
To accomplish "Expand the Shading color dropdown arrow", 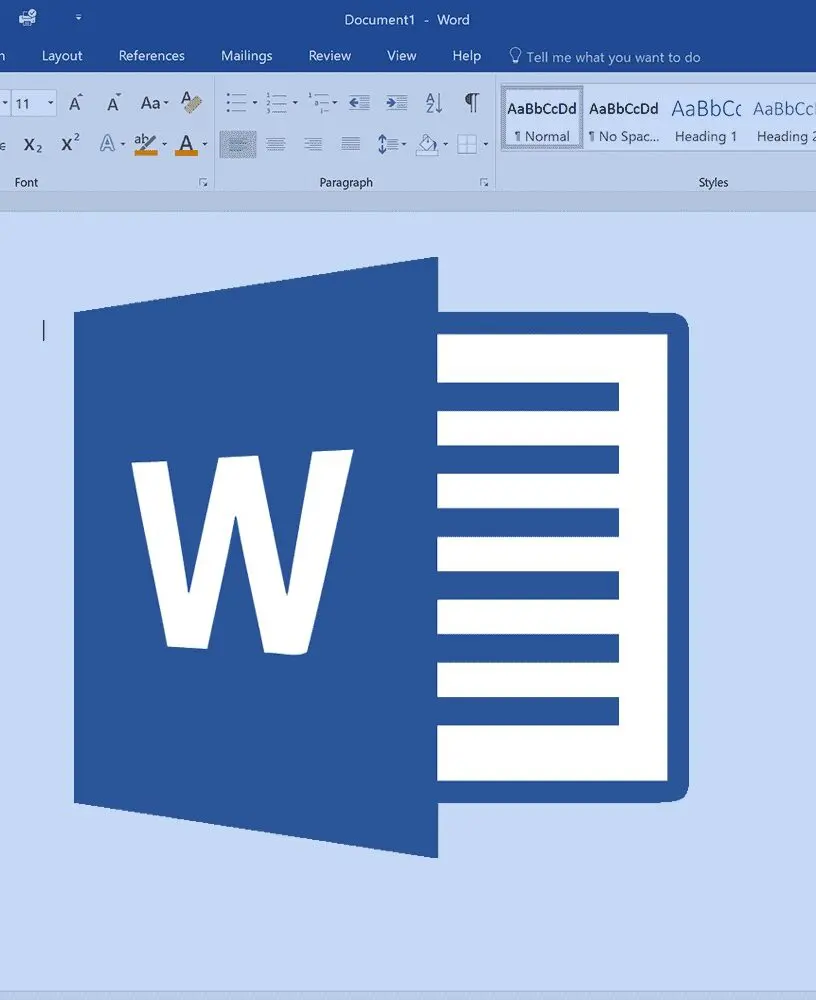I will 445,144.
